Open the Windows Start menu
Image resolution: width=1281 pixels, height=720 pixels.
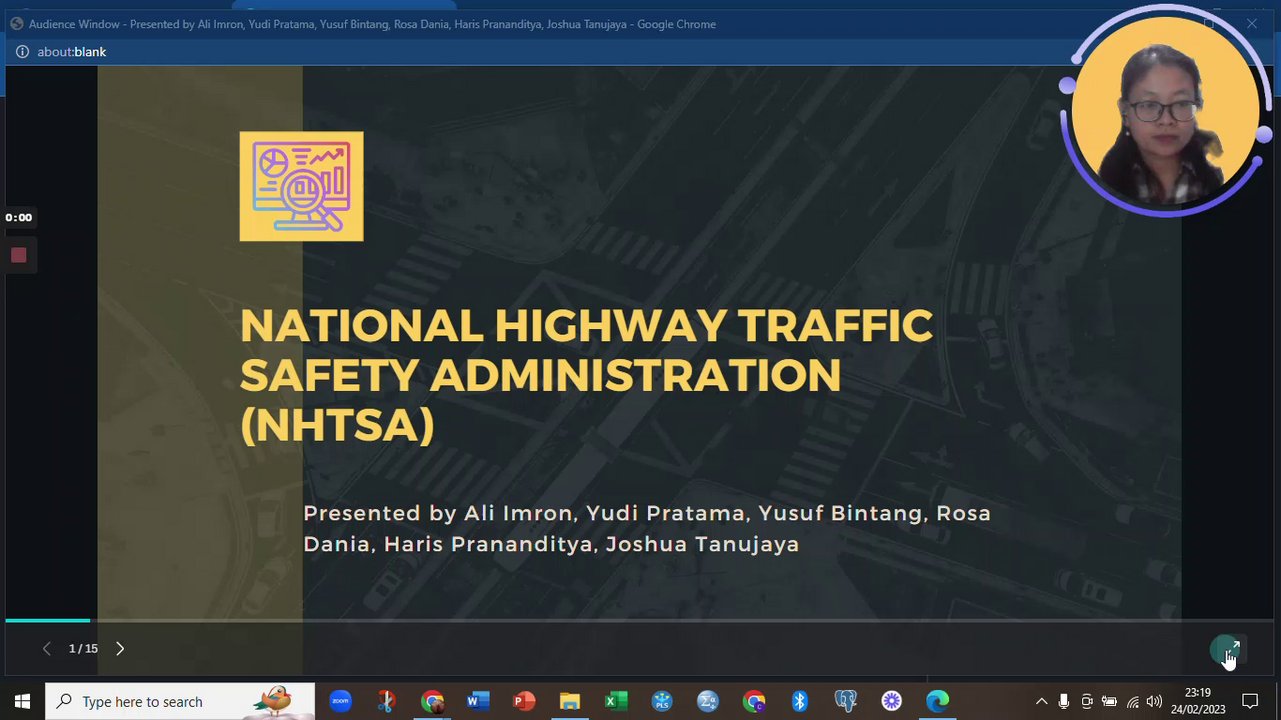[22, 701]
